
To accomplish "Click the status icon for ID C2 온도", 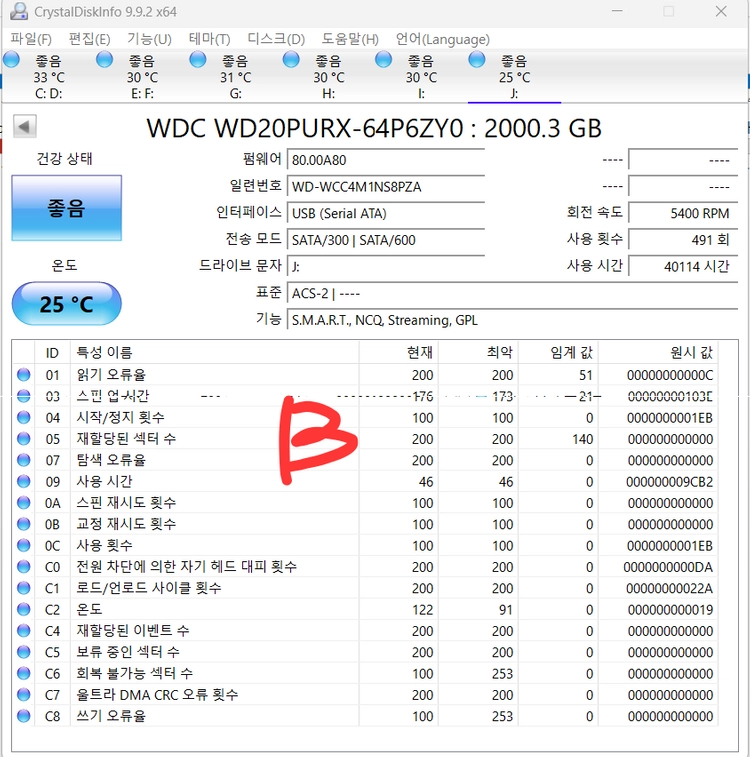I will pyautogui.click(x=23, y=609).
